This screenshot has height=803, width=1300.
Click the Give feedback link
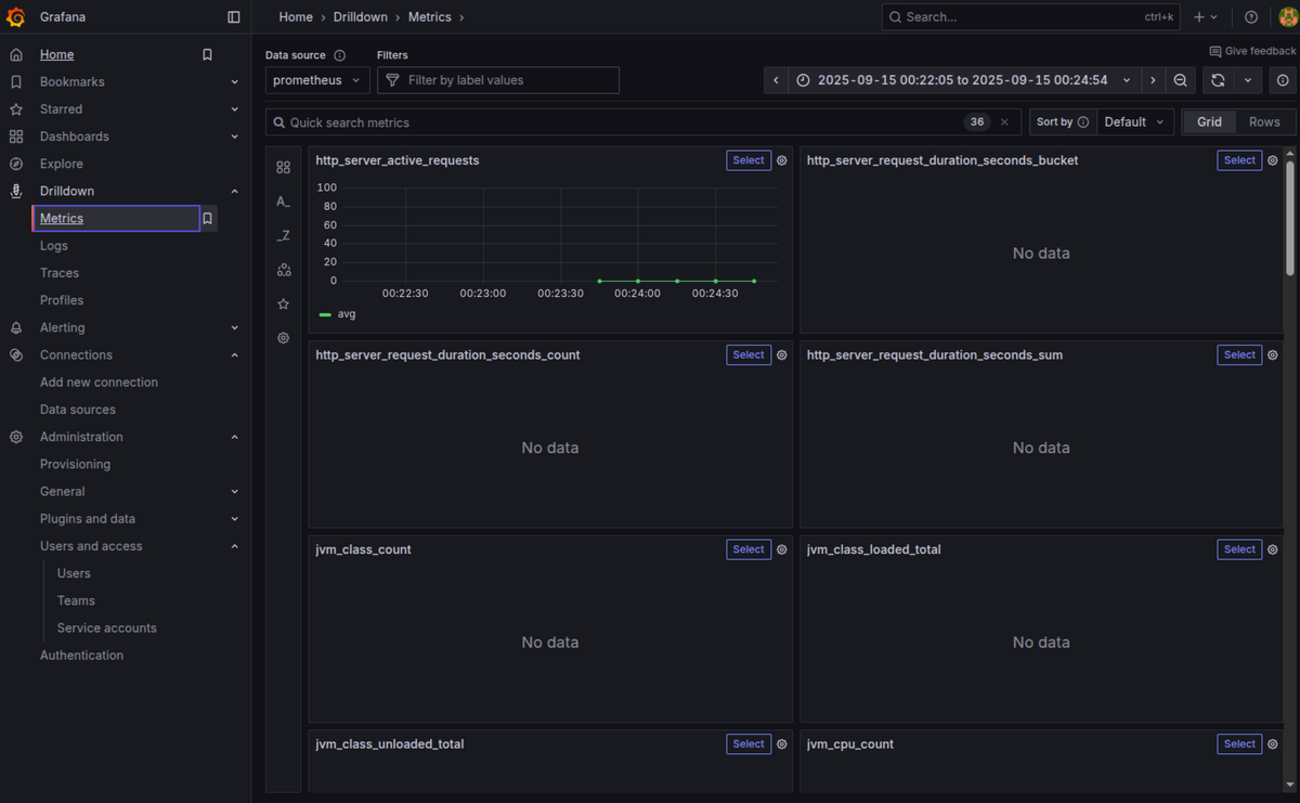1252,51
